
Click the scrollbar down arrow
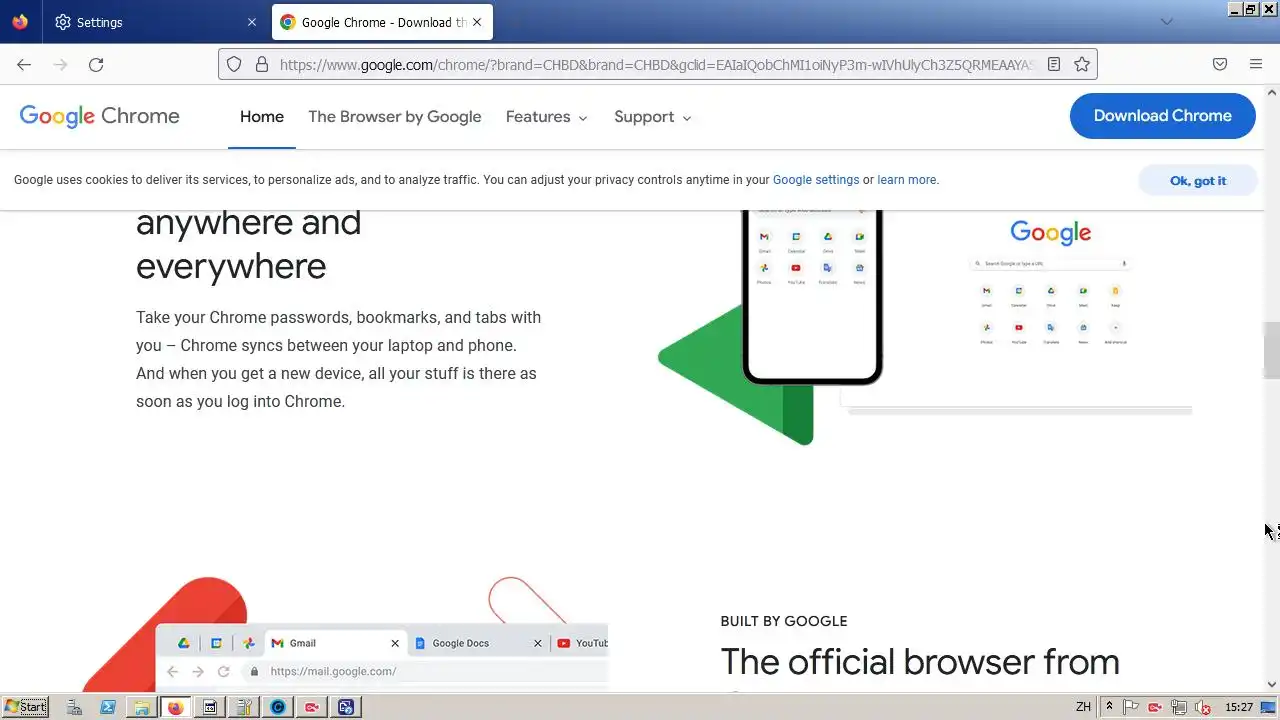coord(1271,685)
